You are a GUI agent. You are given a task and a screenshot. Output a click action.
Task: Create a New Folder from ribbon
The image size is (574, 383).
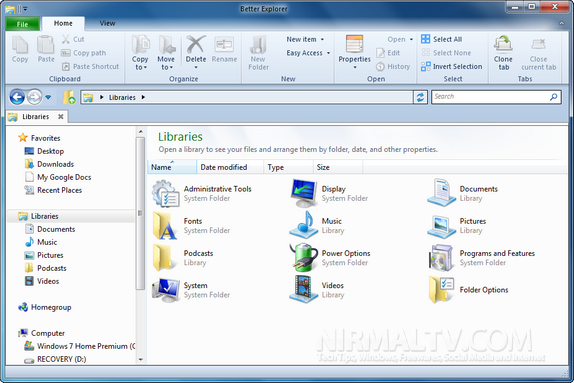pos(258,53)
